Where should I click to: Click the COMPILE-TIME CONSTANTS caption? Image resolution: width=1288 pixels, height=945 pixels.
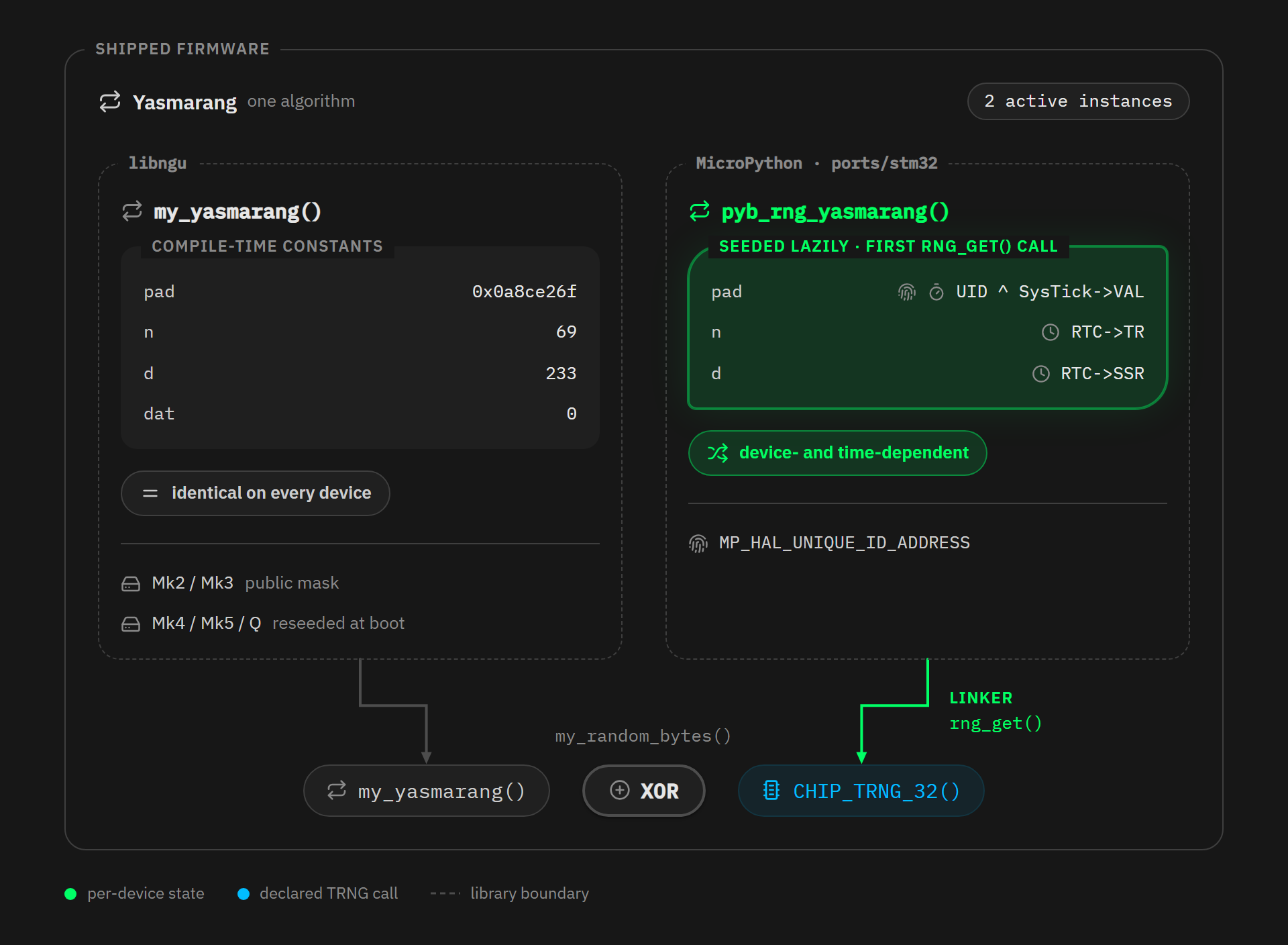(x=267, y=246)
